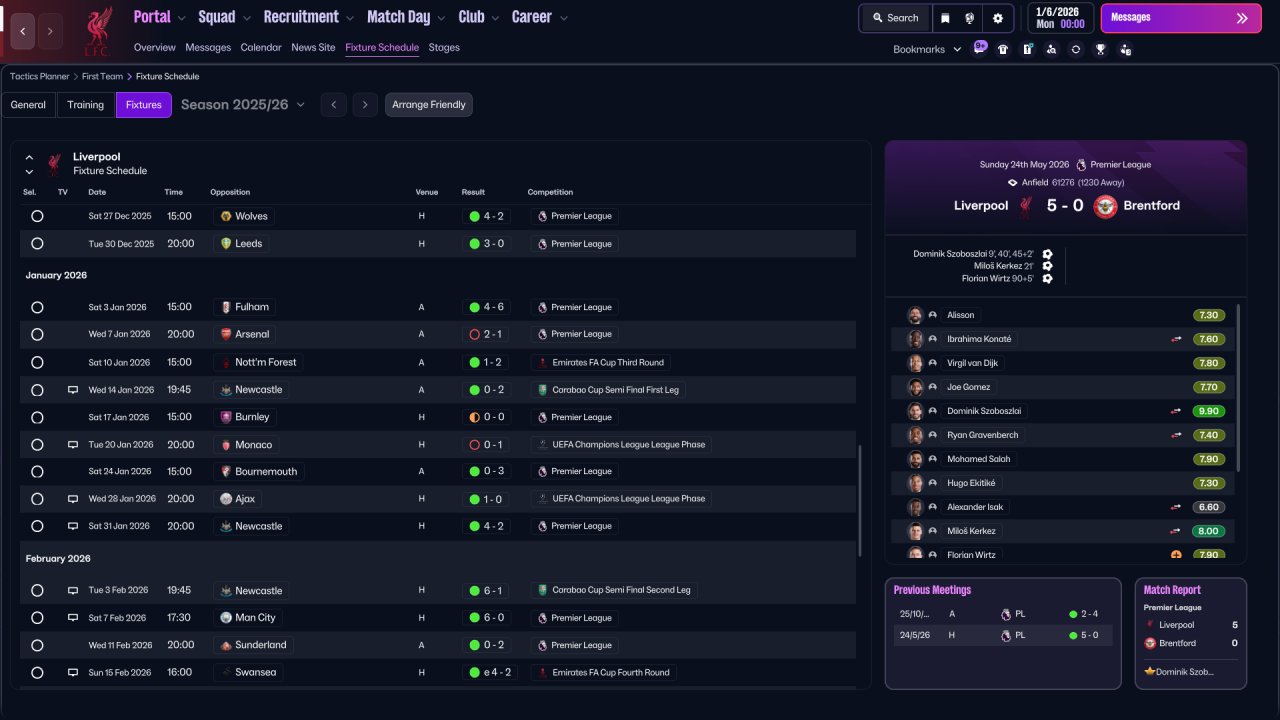Switch to the Training tab
The height and width of the screenshot is (720, 1280).
click(x=86, y=105)
